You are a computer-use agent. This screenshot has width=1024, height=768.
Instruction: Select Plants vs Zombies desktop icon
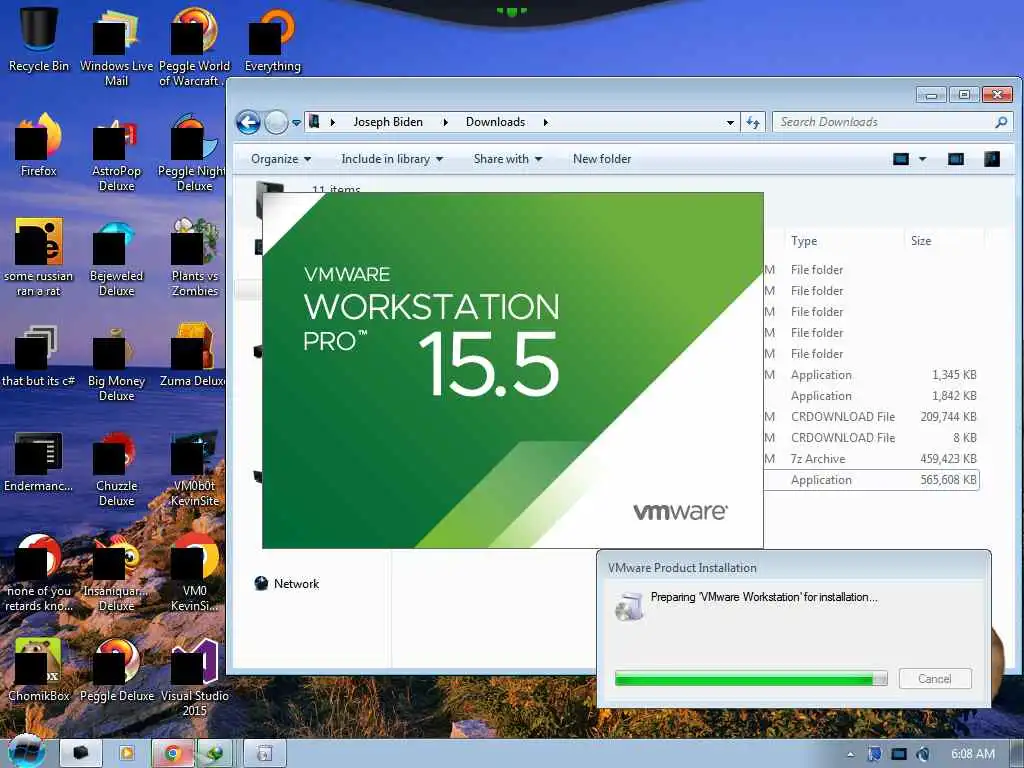pos(194,258)
